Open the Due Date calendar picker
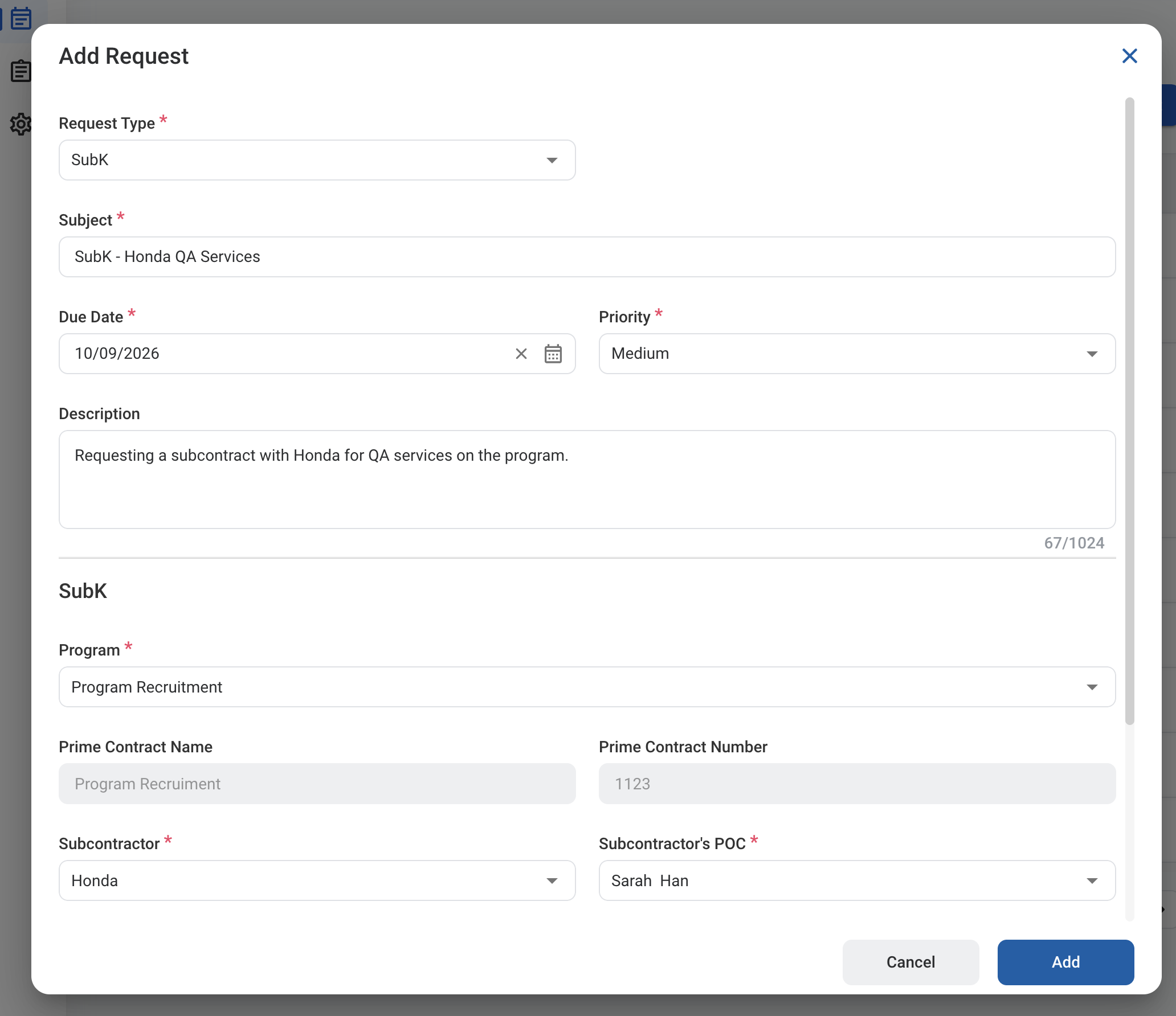The width and height of the screenshot is (1176, 1016). (x=553, y=354)
